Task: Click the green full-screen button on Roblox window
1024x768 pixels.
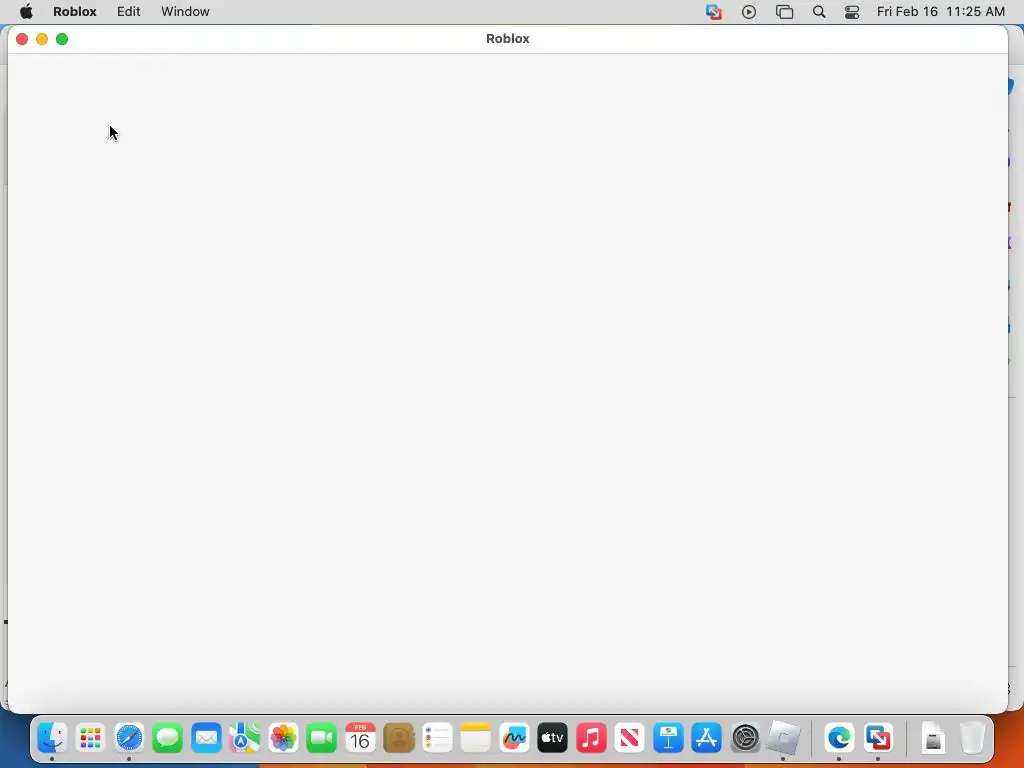Action: click(62, 39)
